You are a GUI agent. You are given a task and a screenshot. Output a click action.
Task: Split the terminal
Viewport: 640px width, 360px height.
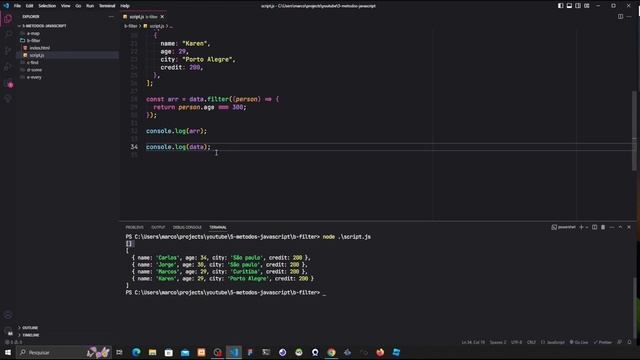click(x=594, y=227)
